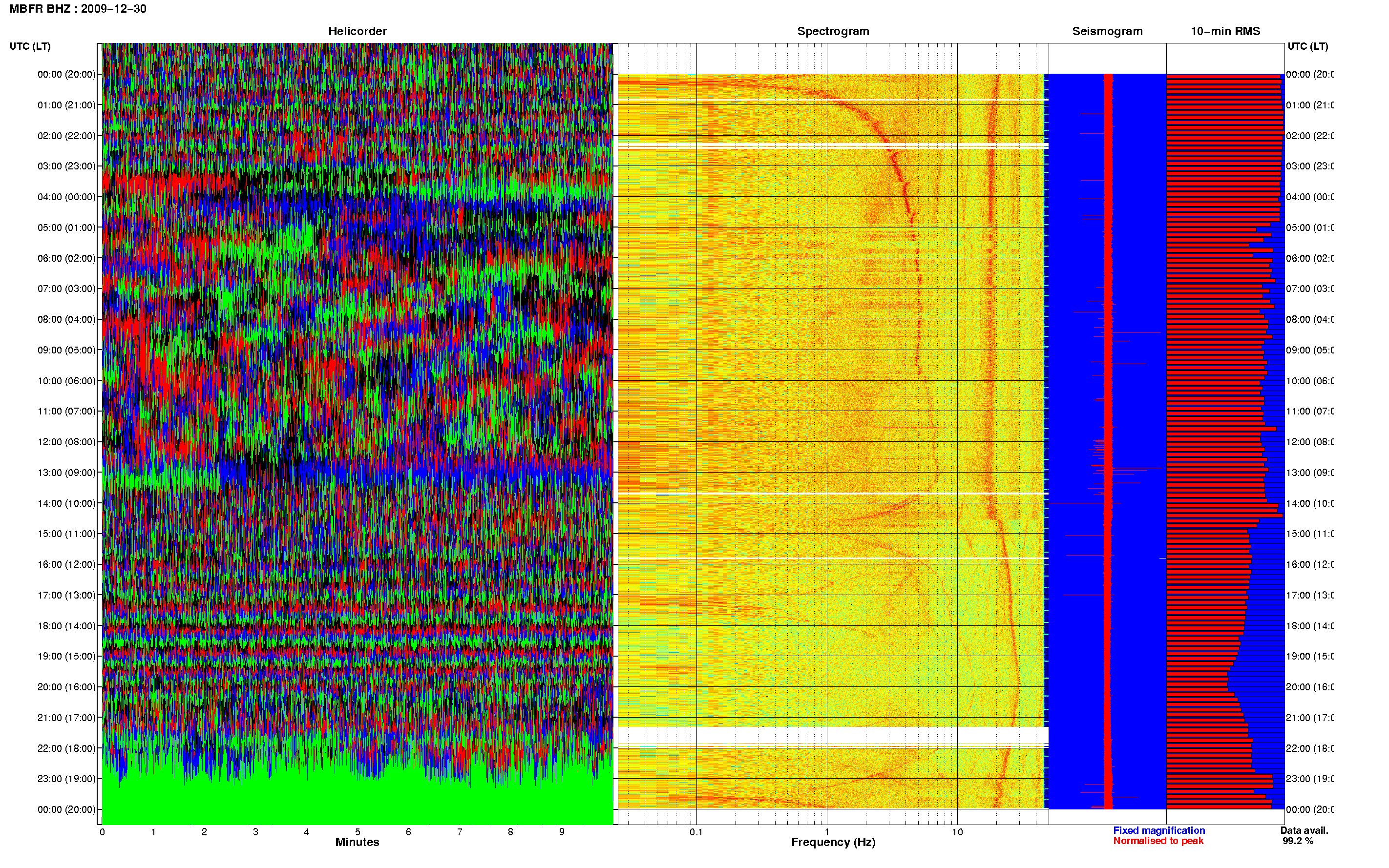Select left-axis time label '08:00 (04:00)'

[66, 319]
